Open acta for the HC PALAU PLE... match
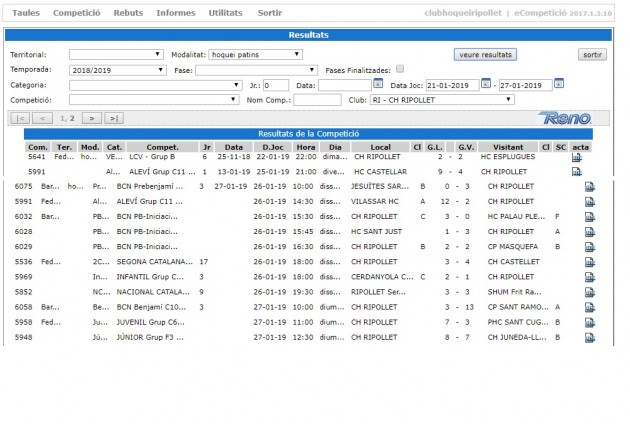 pos(589,217)
